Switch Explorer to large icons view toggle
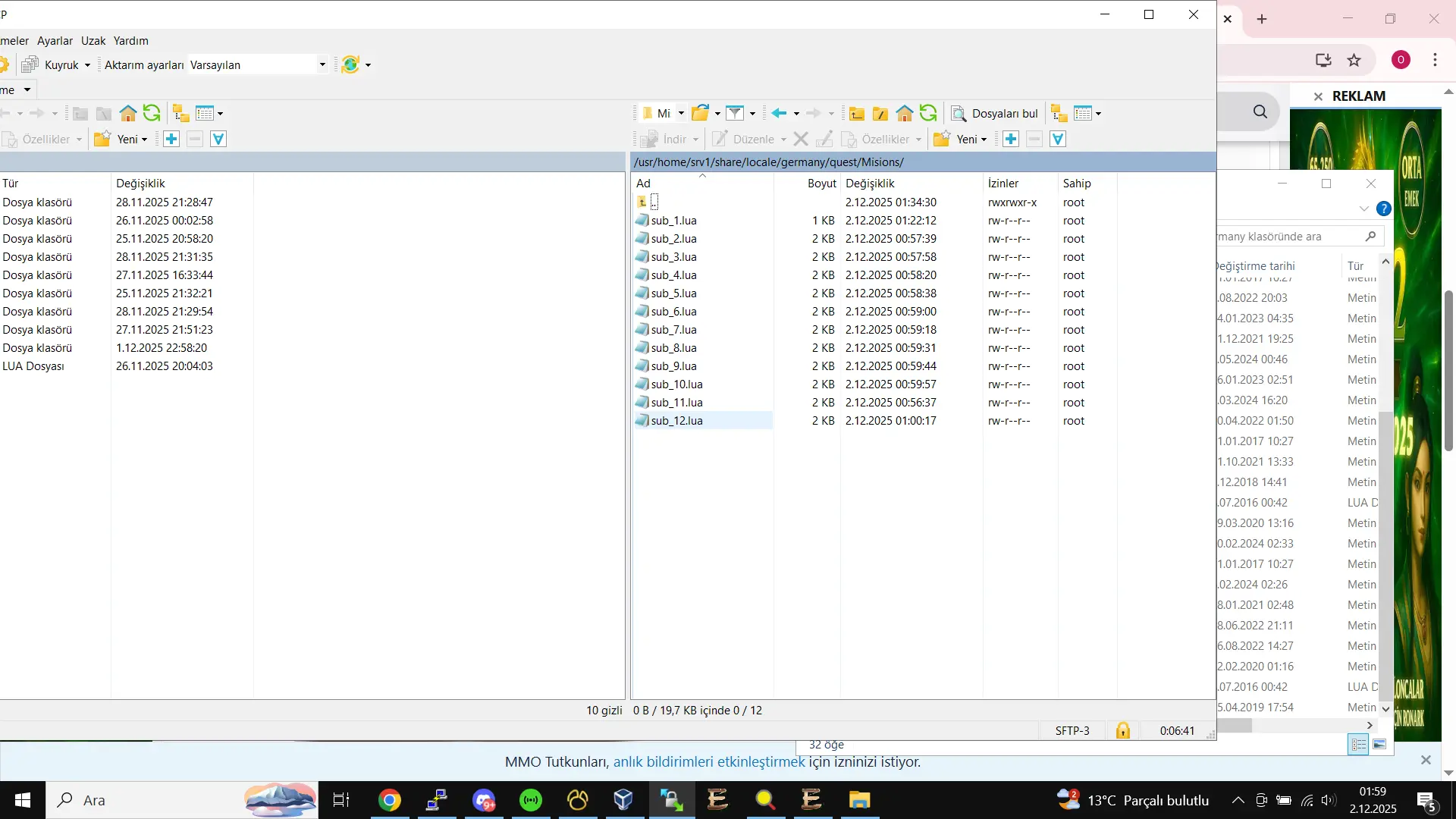1456x819 pixels. click(1379, 745)
